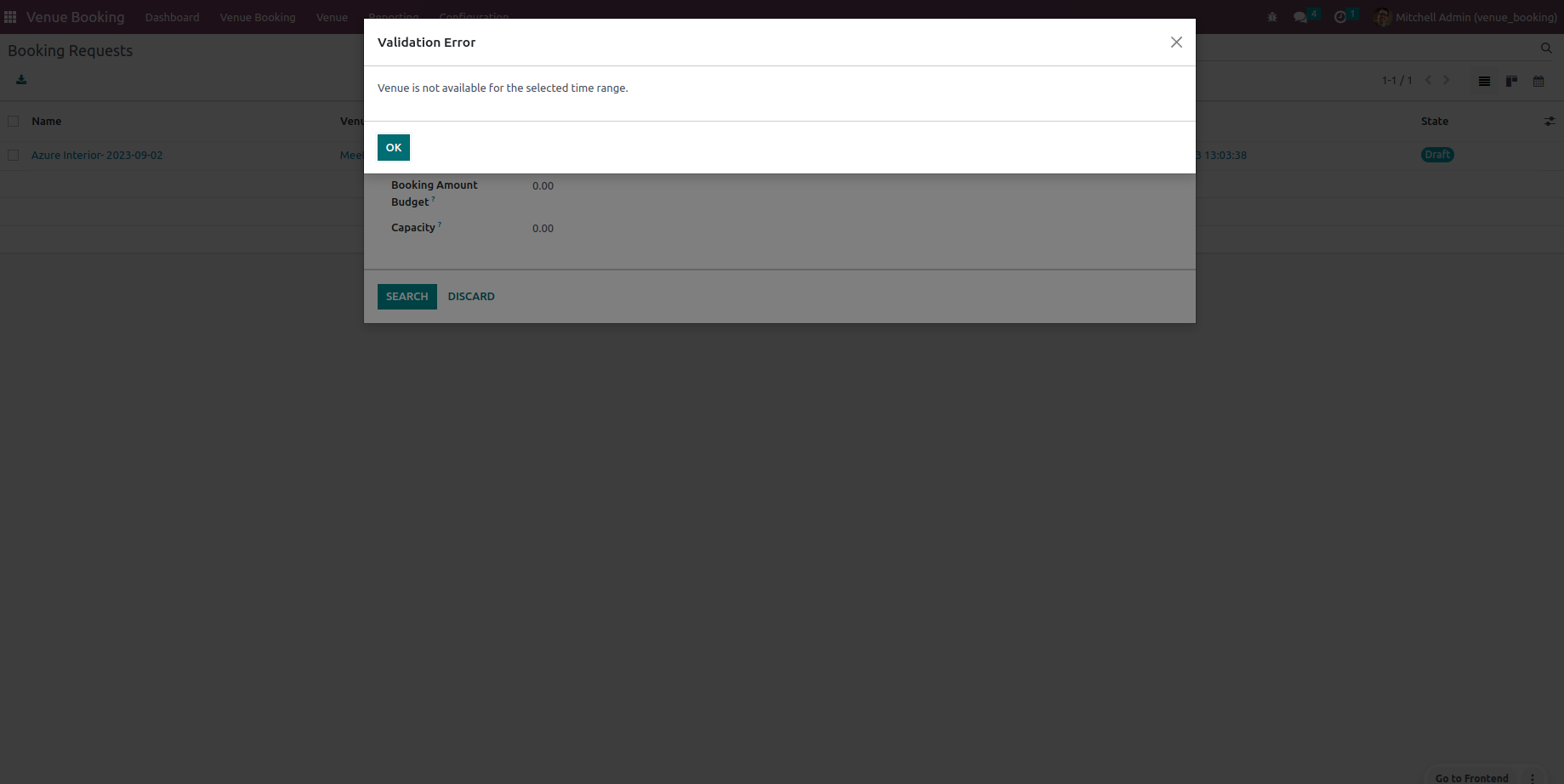This screenshot has width=1564, height=784.
Task: Open the Venue Booking menu item
Action: 258,17
